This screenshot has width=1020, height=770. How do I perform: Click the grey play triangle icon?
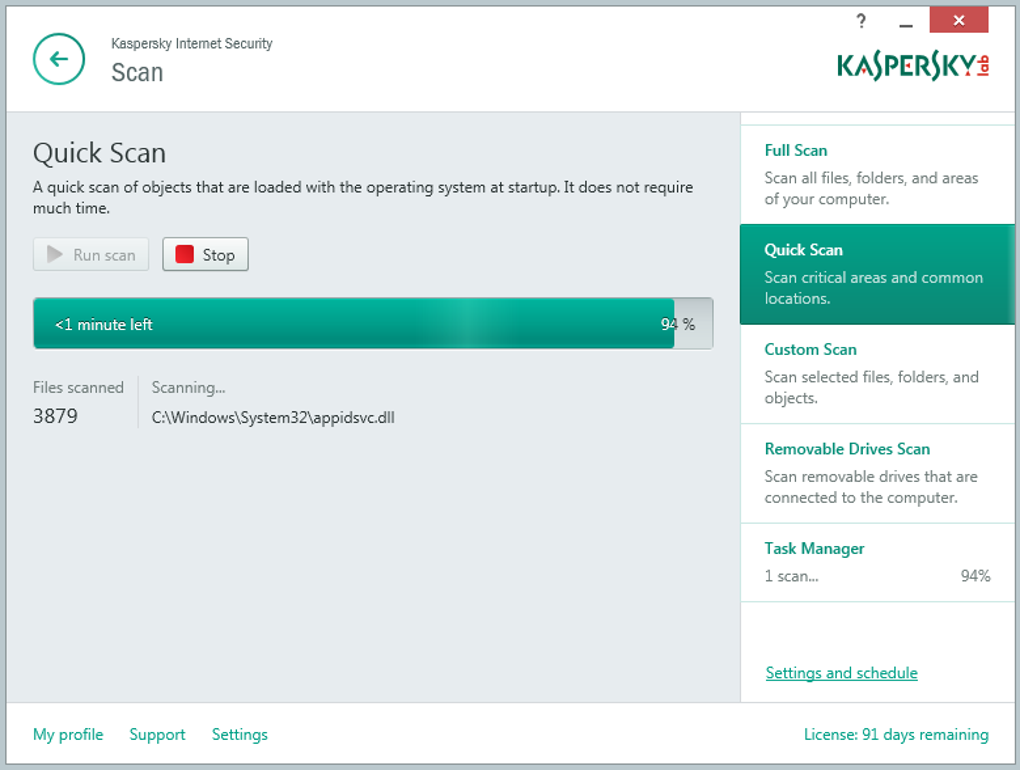[55, 254]
